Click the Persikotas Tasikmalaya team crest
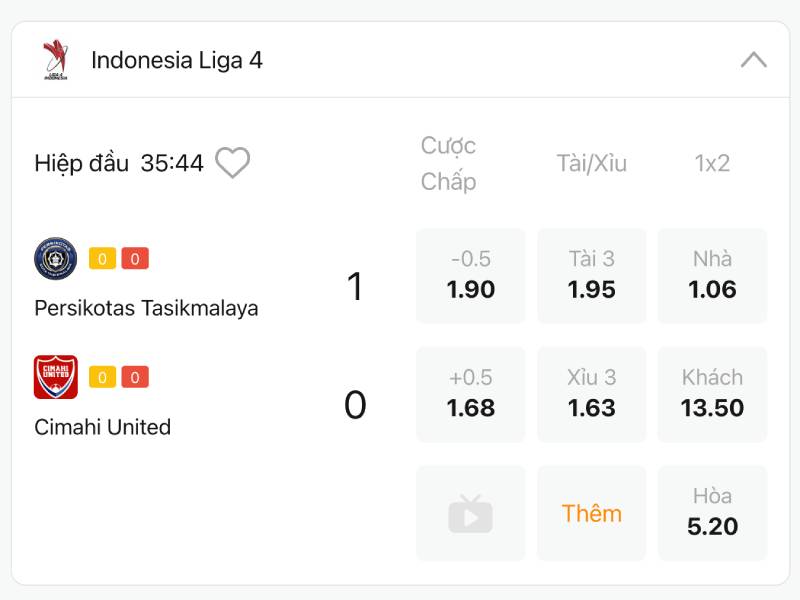The image size is (800, 600). pyautogui.click(x=55, y=258)
